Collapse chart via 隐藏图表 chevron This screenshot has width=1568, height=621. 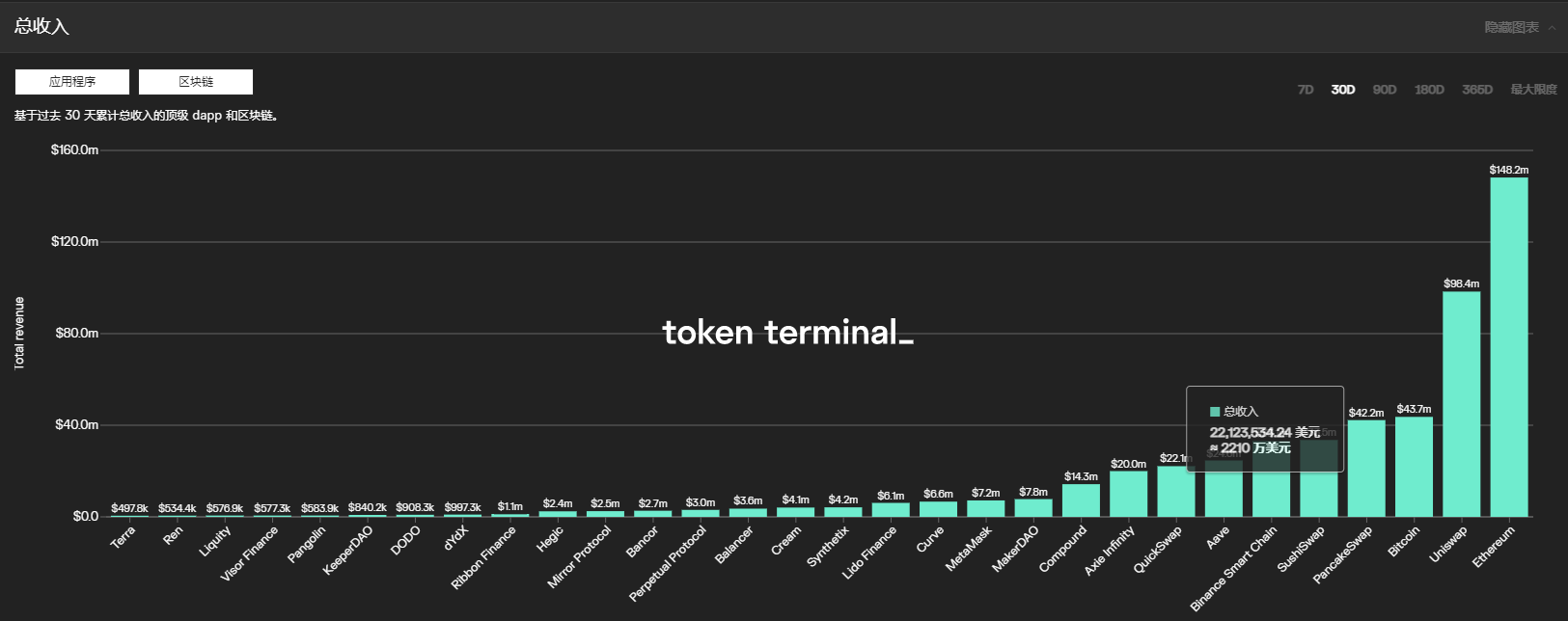coord(1552,28)
